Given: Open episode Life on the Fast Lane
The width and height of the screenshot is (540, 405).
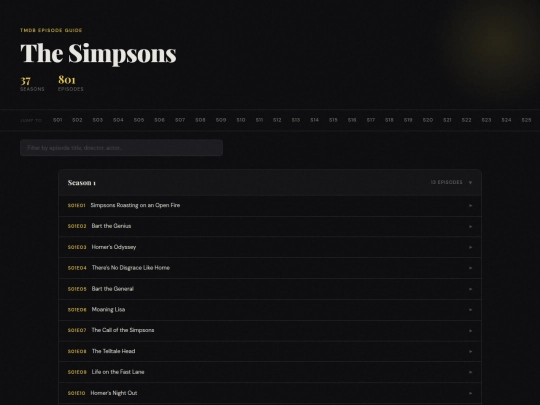Looking at the screenshot, I should (x=118, y=372).
